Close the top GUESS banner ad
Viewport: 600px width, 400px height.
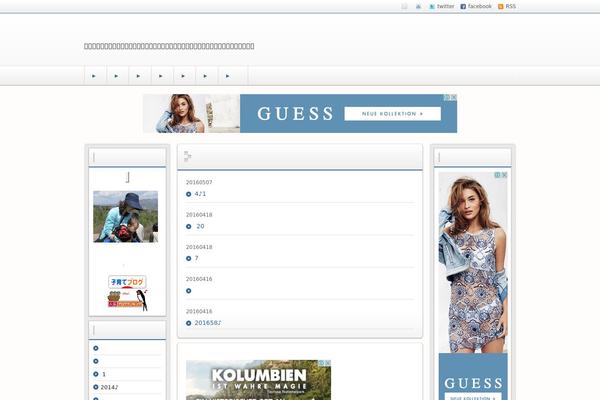coord(453,98)
